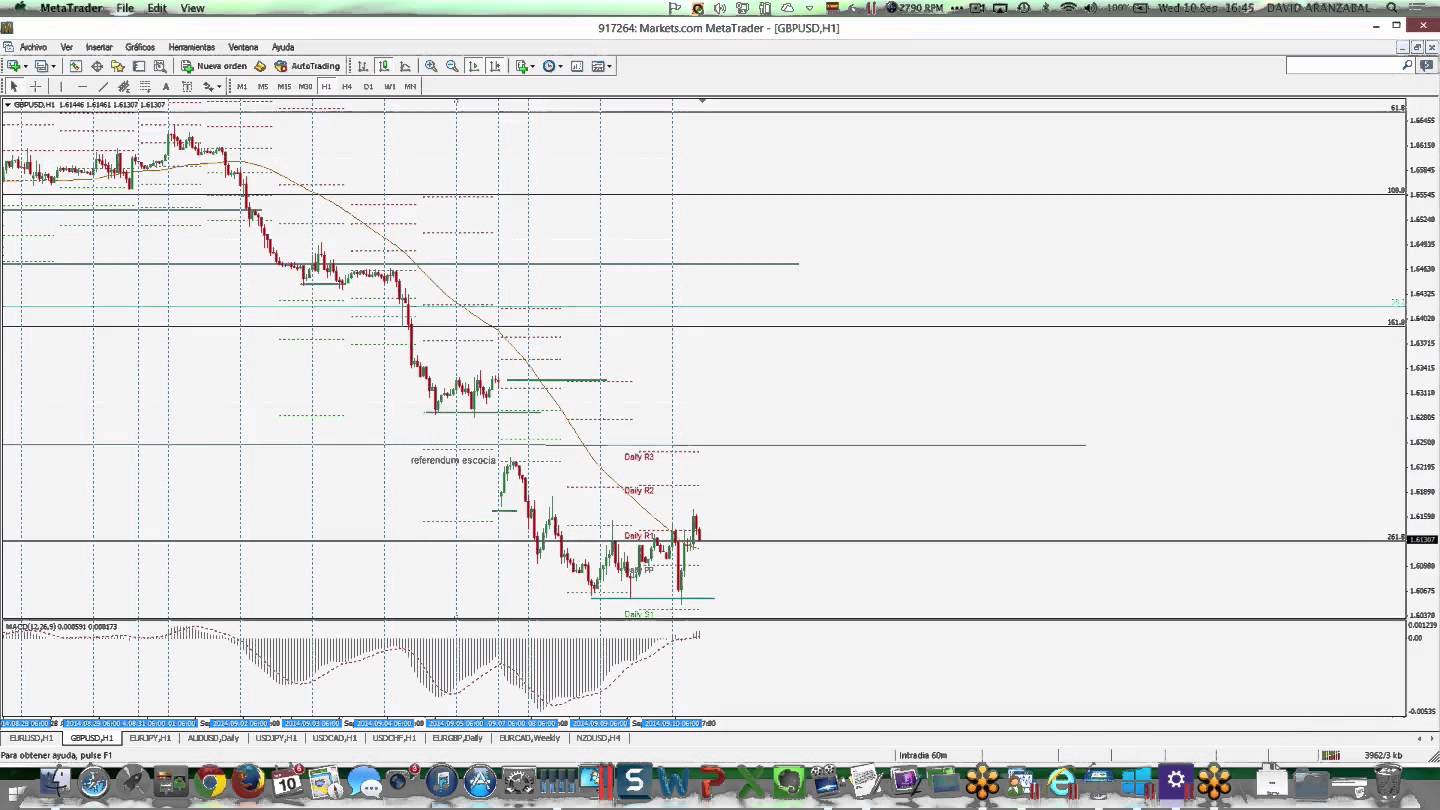The width and height of the screenshot is (1440, 810).
Task: Select the horizontal line drawing tool
Action: point(82,87)
